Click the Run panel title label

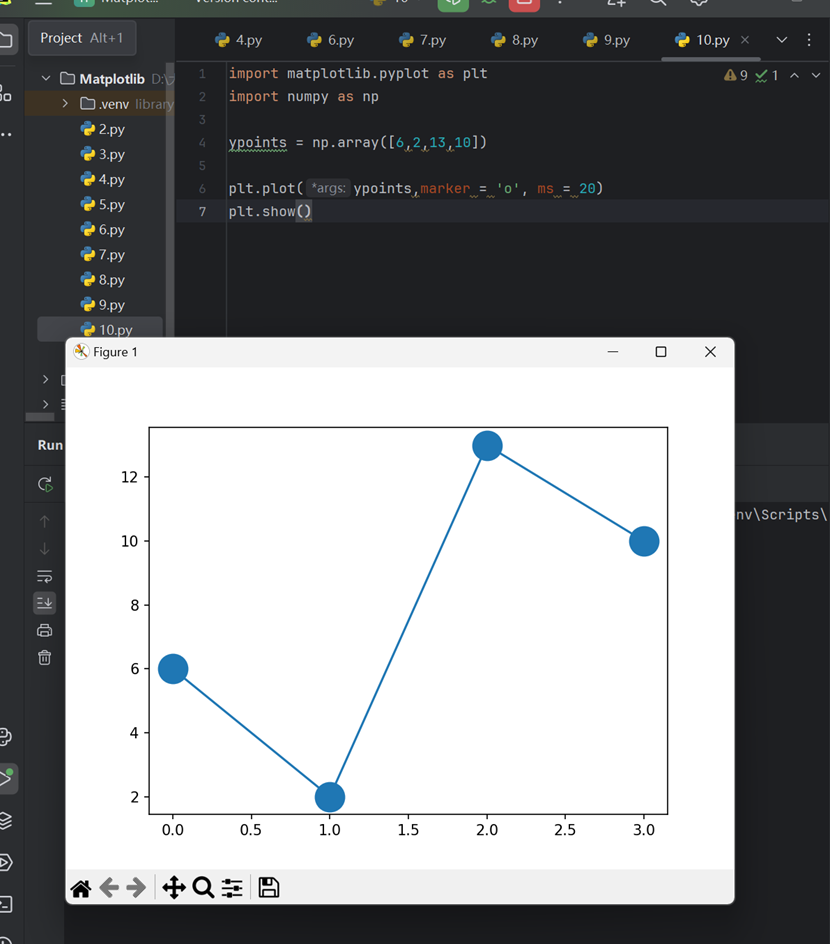point(50,445)
